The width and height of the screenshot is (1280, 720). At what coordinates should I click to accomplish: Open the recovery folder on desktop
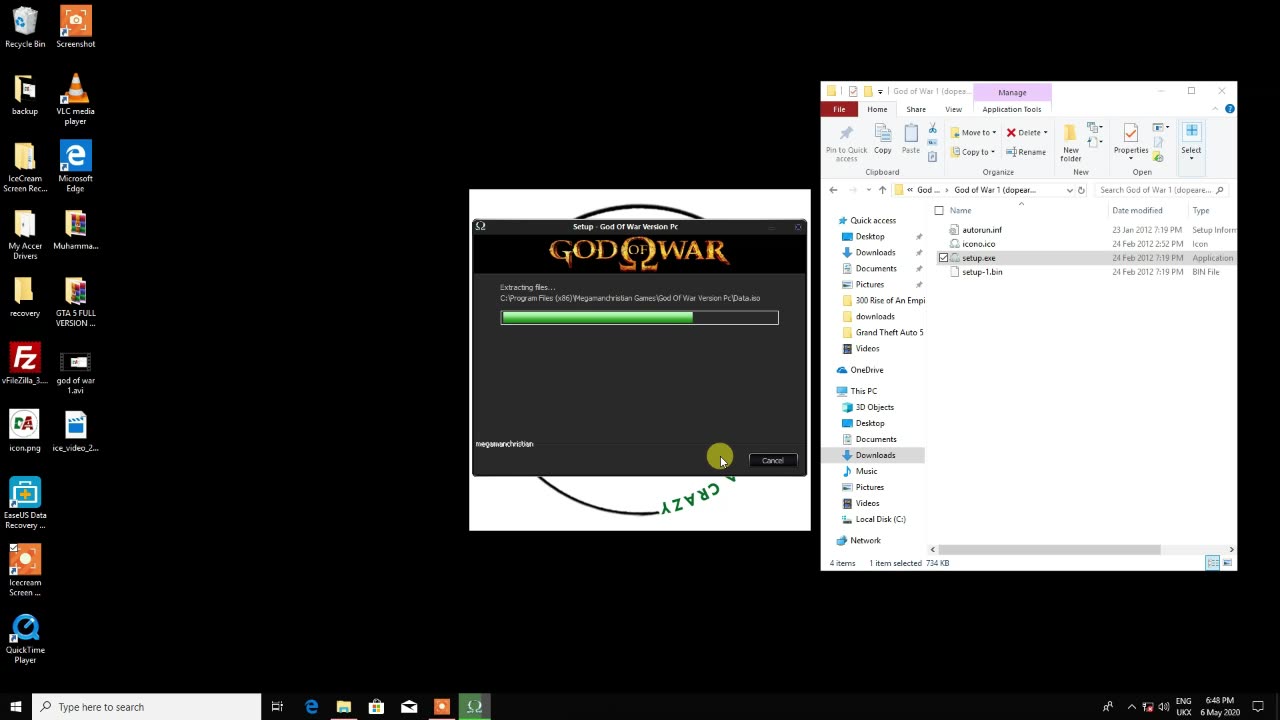pyautogui.click(x=25, y=296)
